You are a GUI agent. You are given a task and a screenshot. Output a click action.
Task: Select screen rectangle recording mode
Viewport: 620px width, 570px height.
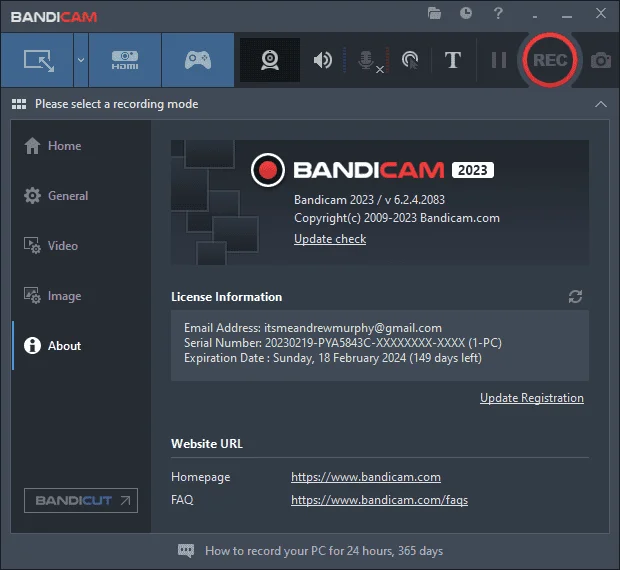[37, 60]
